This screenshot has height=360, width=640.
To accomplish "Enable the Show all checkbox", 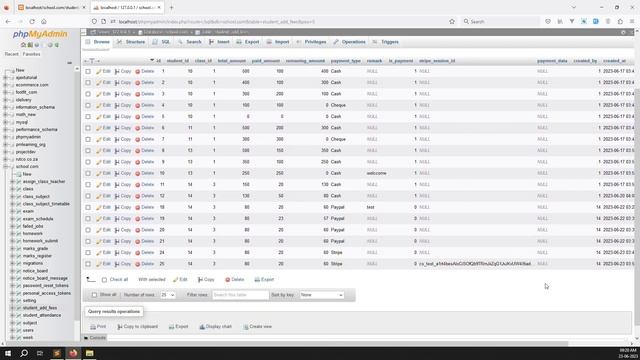I will click(94, 295).
